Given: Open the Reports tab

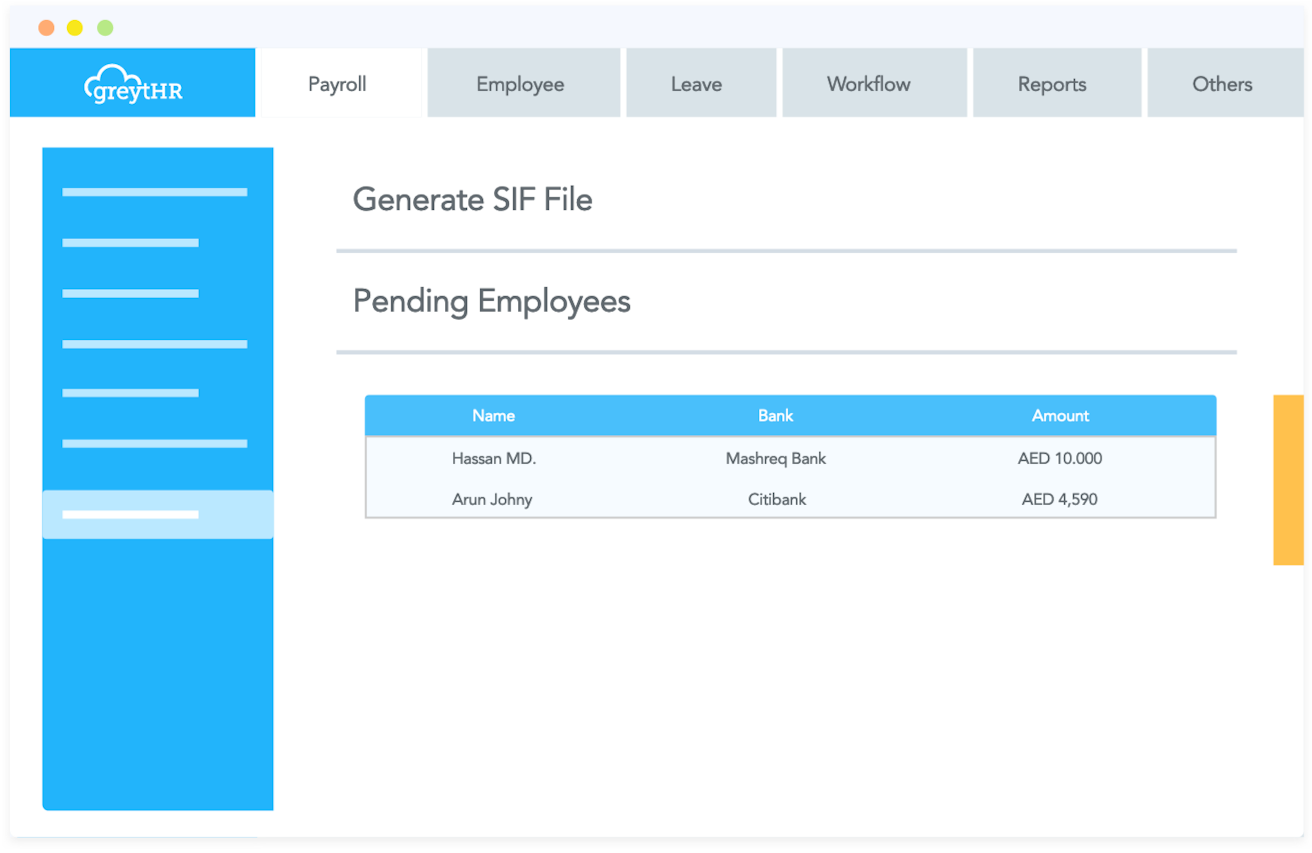Looking at the screenshot, I should [x=1051, y=84].
